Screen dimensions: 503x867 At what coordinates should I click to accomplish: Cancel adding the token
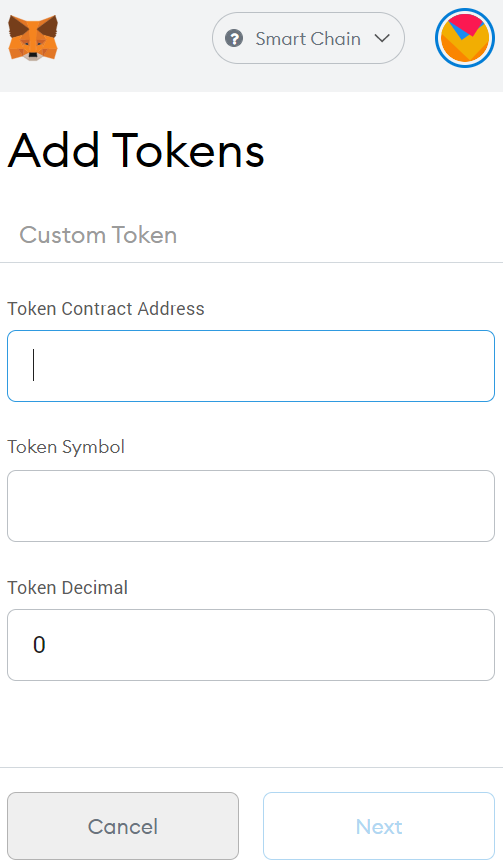123,826
